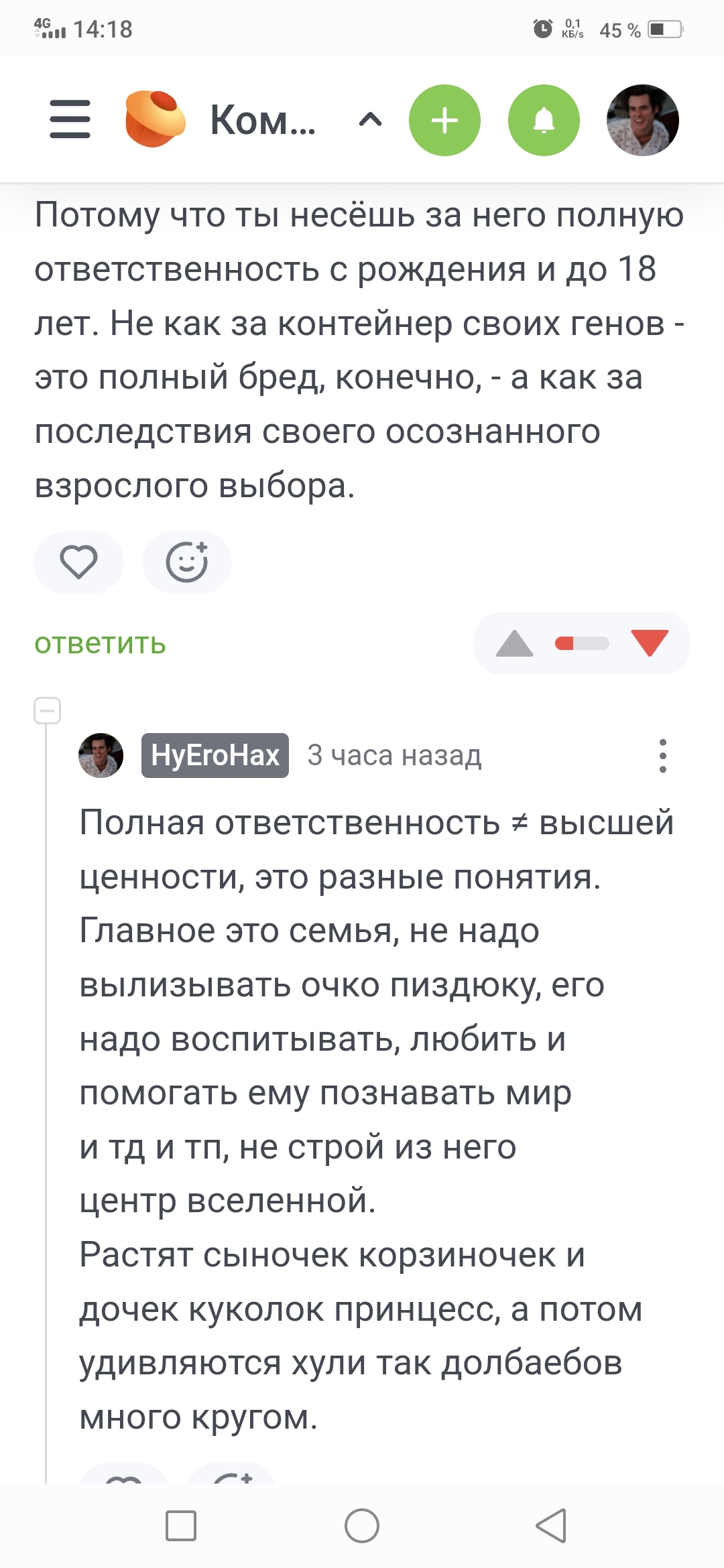Image resolution: width=724 pixels, height=1568 pixels.
Task: Open HyEroHax's avatar in comment
Action: [101, 755]
